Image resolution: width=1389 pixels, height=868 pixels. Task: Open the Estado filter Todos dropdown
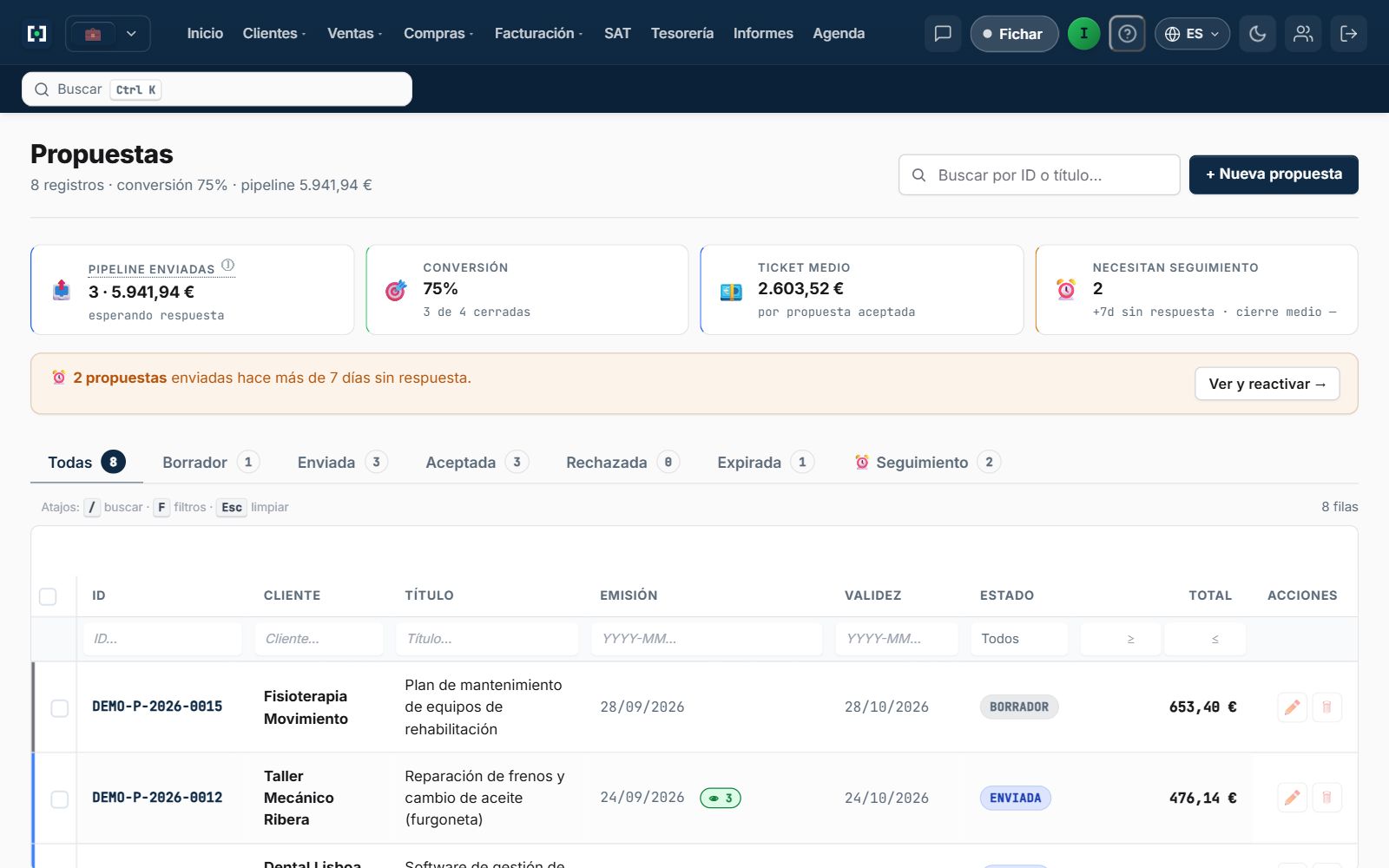point(1019,639)
